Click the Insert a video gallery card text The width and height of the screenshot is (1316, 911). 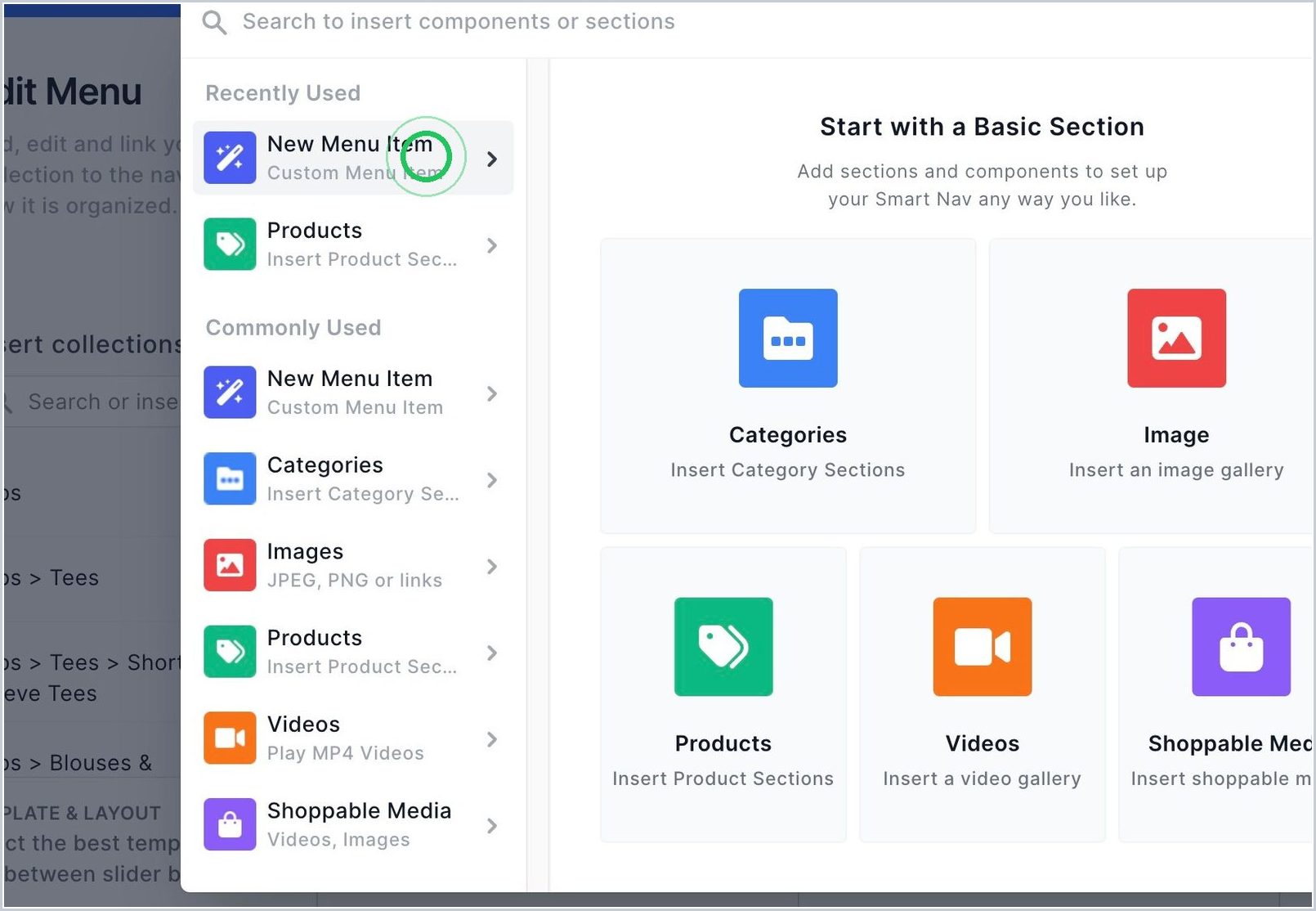(982, 779)
